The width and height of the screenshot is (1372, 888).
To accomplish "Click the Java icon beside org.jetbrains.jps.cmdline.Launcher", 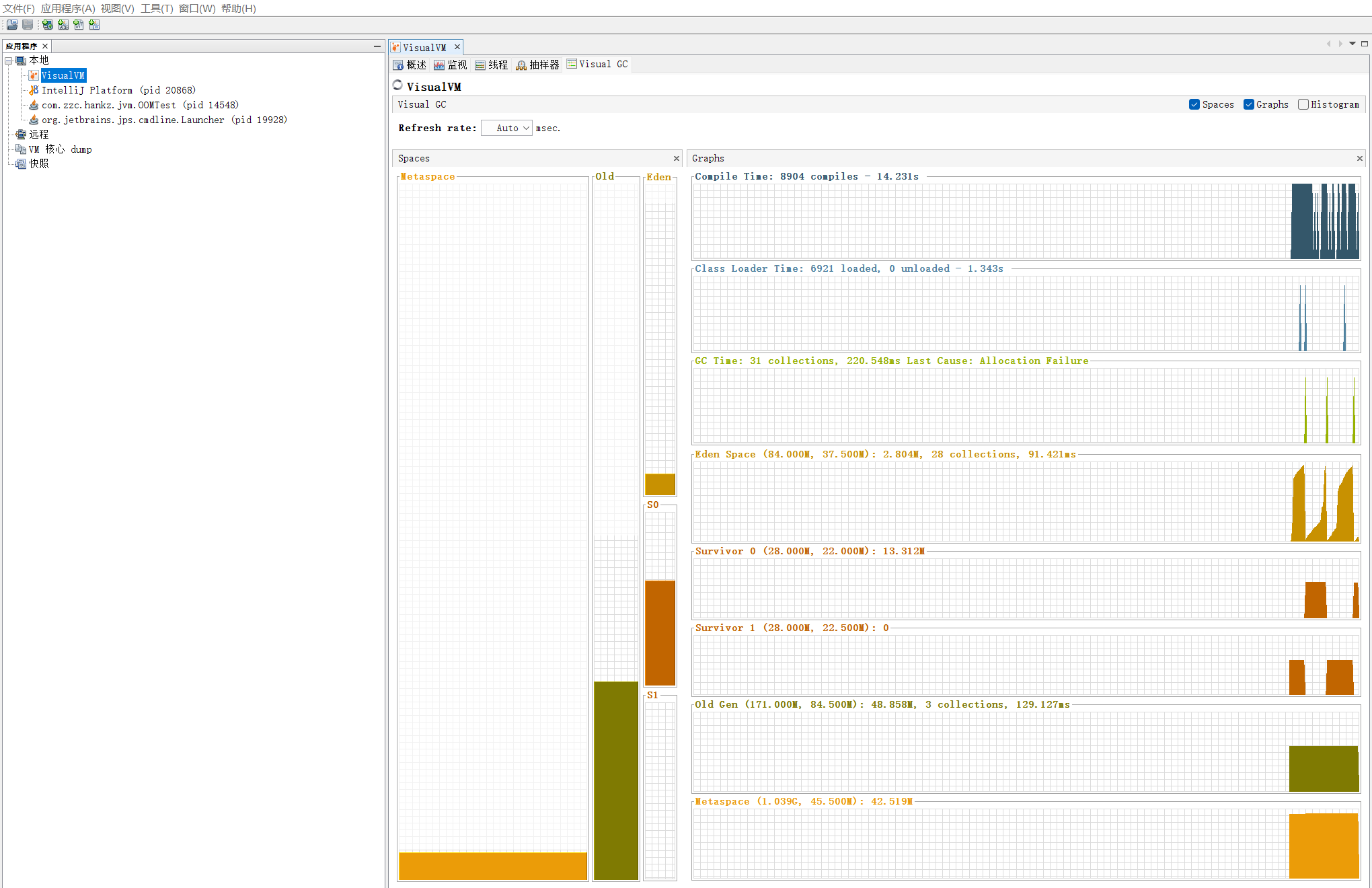I will tap(34, 120).
